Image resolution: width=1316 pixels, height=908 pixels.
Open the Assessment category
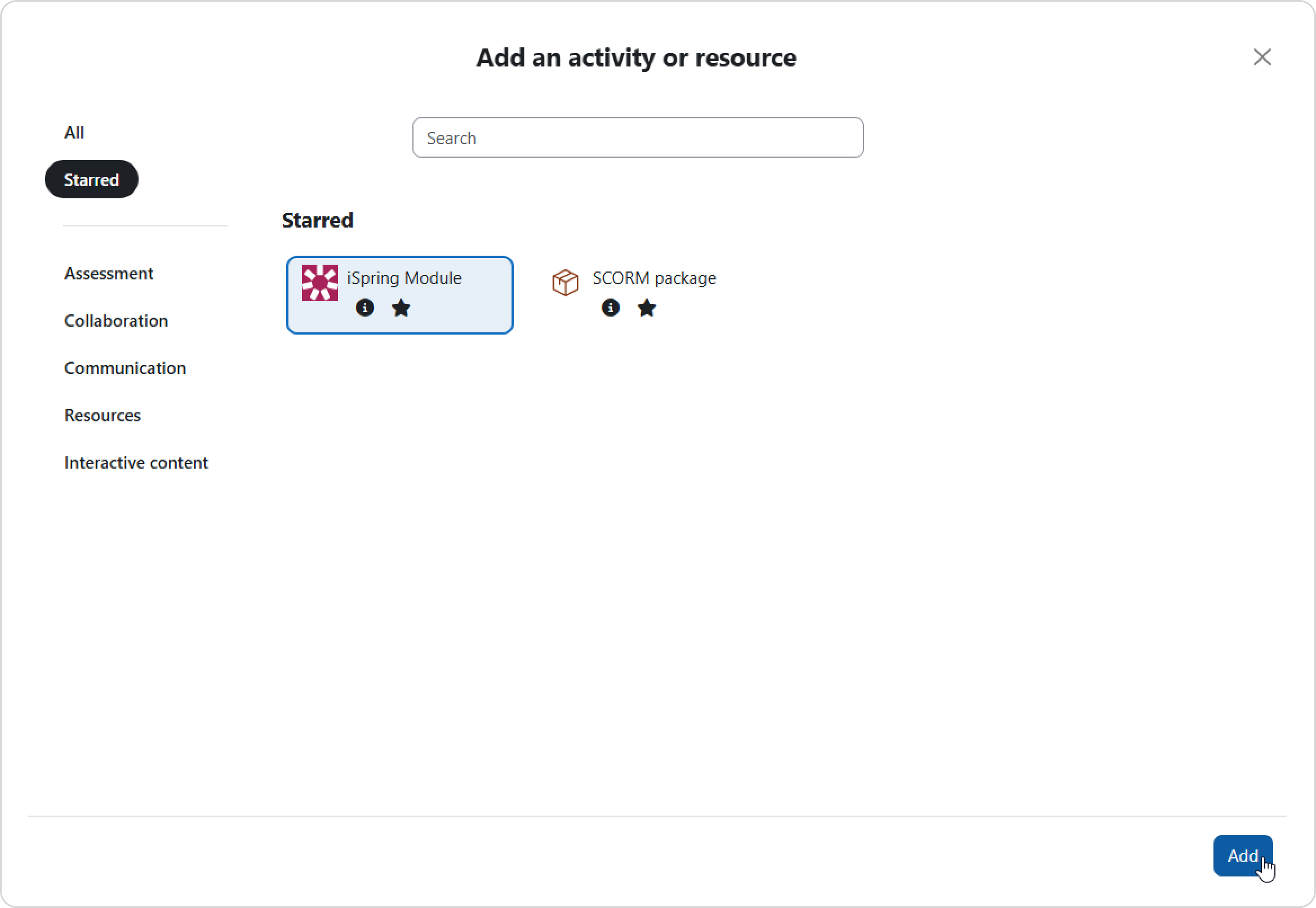(109, 274)
